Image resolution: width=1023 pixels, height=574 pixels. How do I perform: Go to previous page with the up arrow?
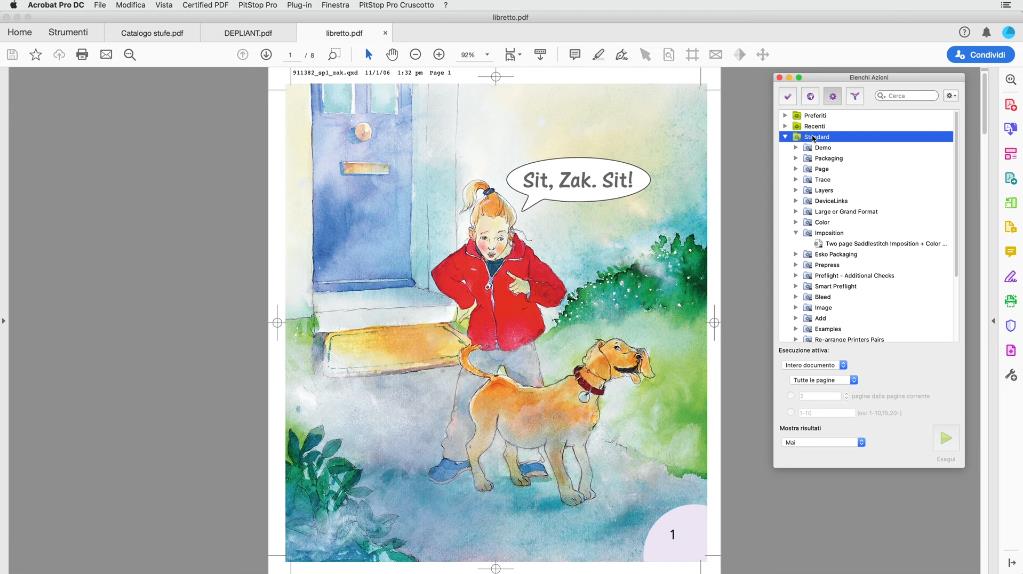click(243, 55)
